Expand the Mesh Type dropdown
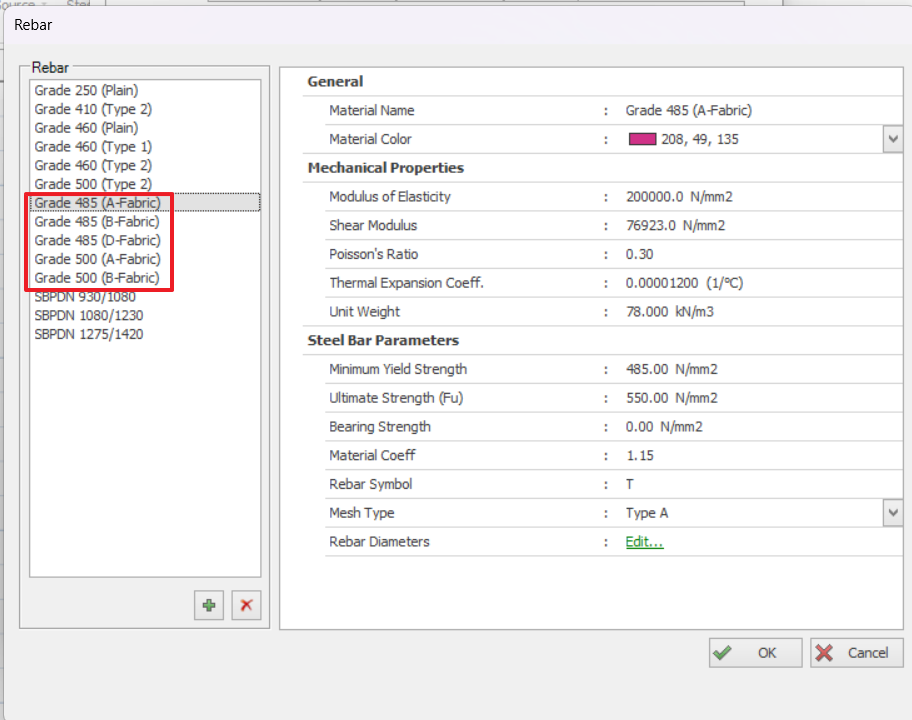 coord(893,513)
